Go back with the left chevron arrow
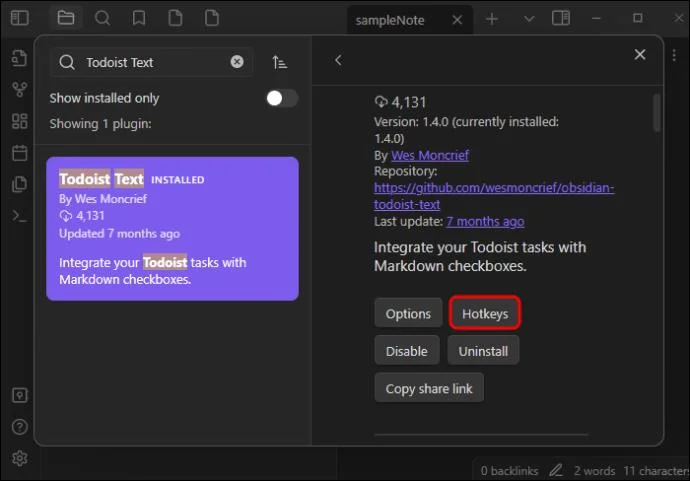 tap(338, 60)
